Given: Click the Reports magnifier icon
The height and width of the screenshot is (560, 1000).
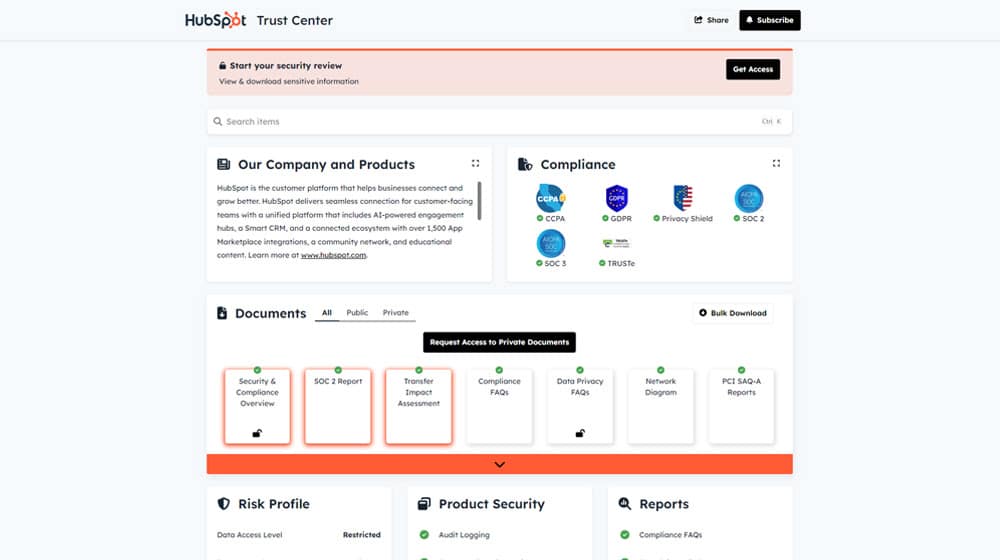Looking at the screenshot, I should tap(625, 504).
